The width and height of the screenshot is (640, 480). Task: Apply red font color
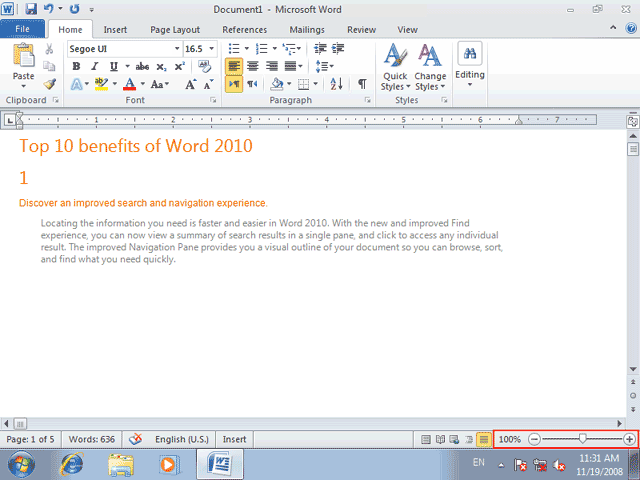(x=129, y=84)
